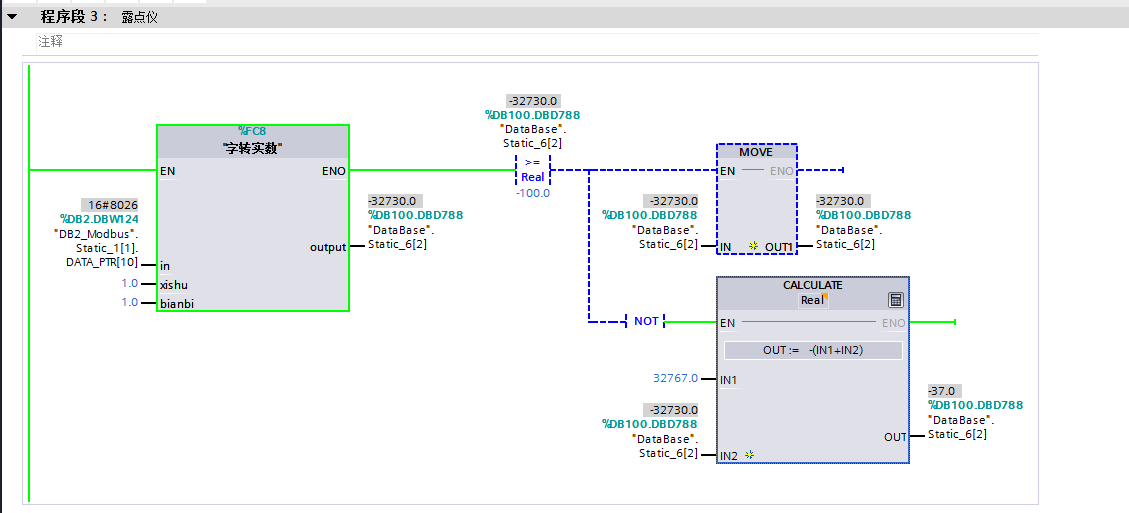This screenshot has width=1129, height=513.
Task: Collapse network 程序段 3 with the triangle
Action: point(12,17)
